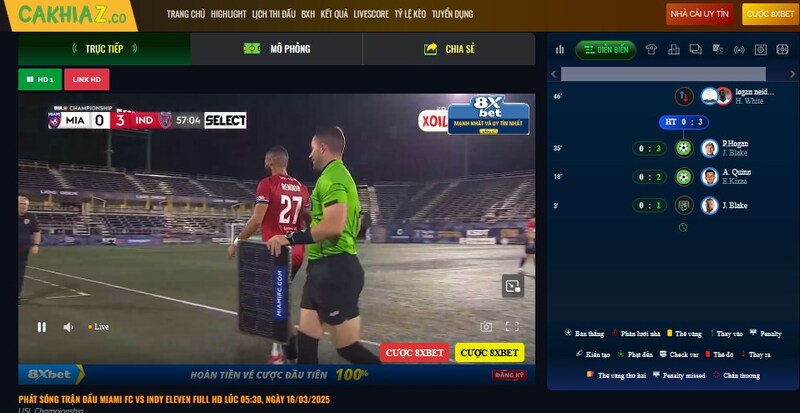800x413 pixels.
Task: Mute the video player volume
Action: [68, 327]
